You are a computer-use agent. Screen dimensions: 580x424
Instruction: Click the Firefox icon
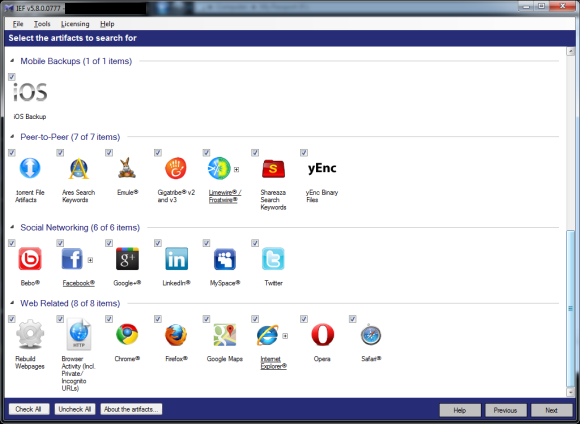click(176, 334)
